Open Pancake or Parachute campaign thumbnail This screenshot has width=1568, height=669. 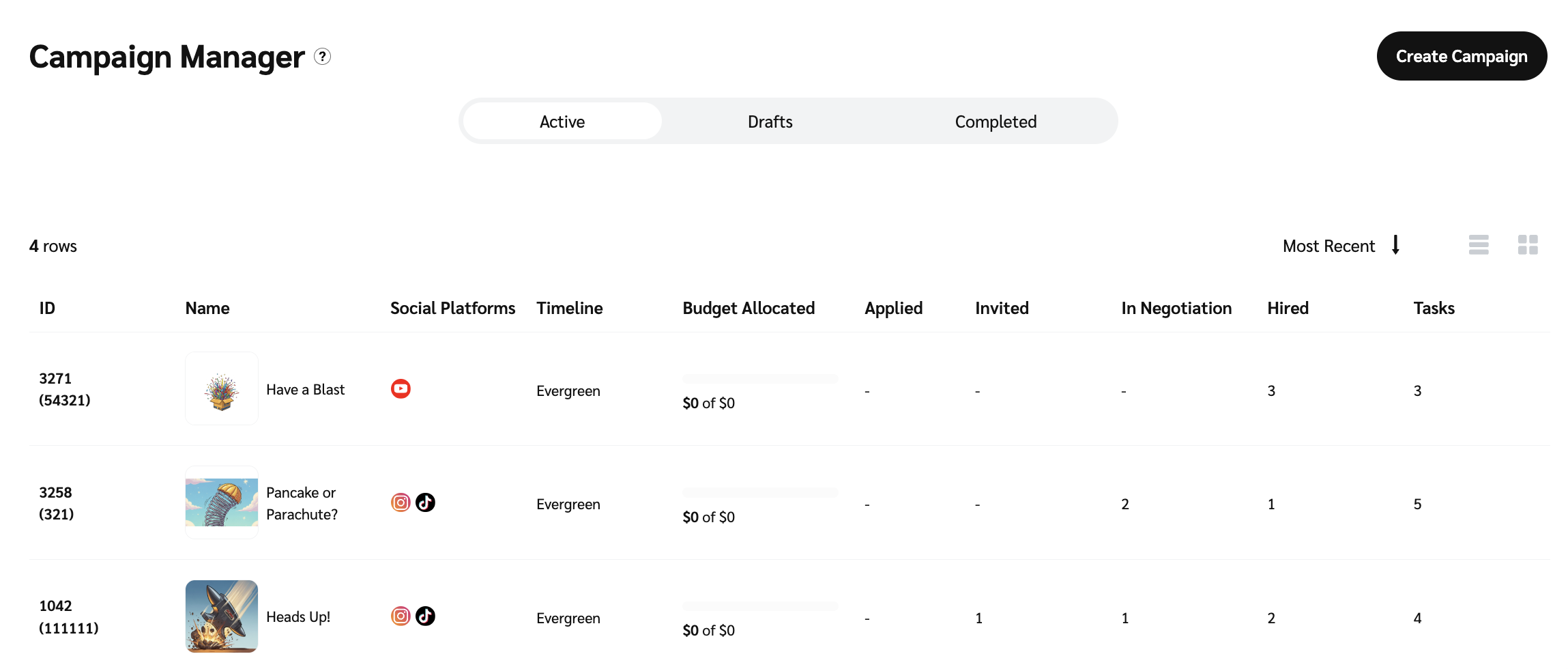click(x=222, y=502)
